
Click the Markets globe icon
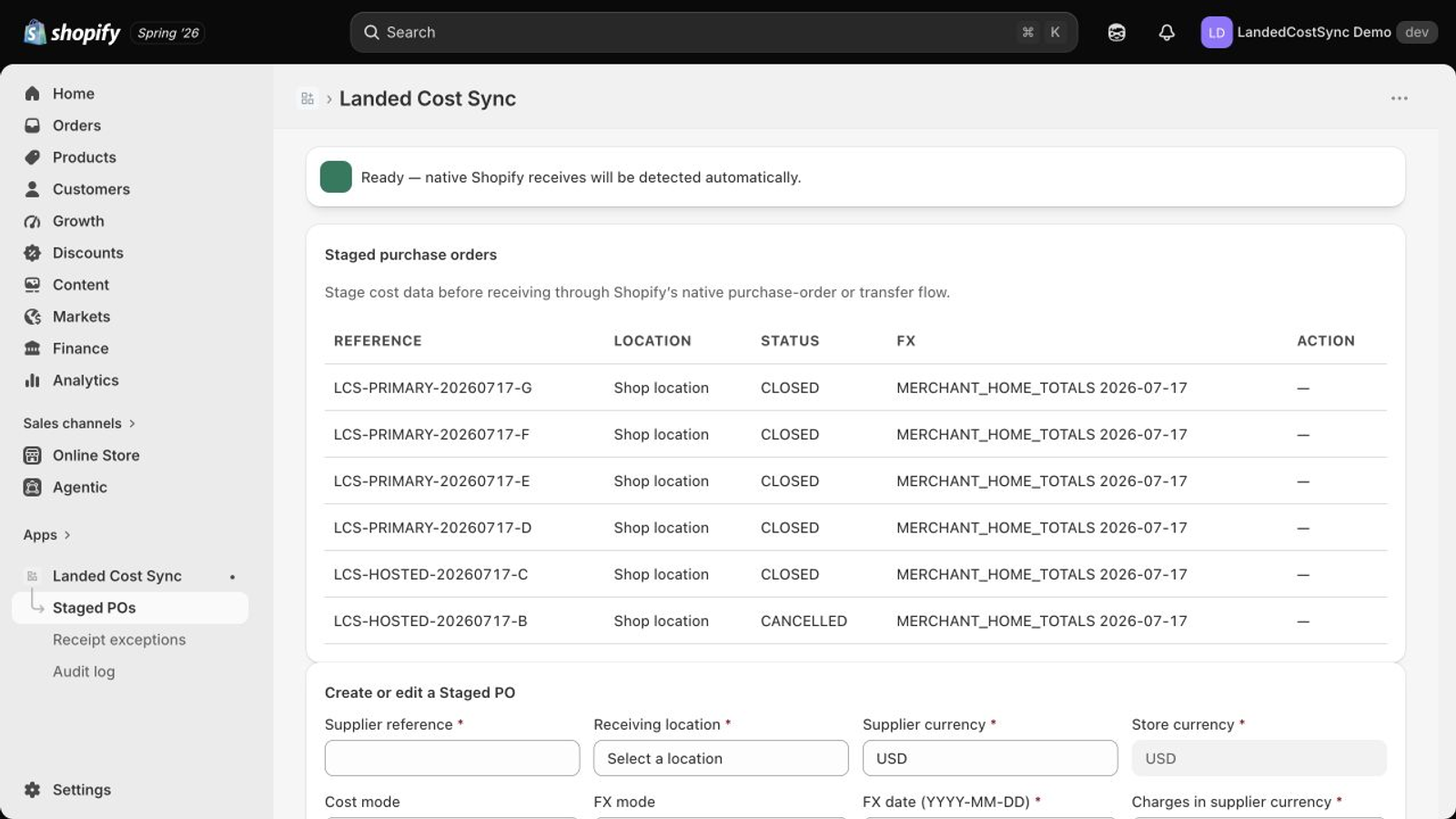pos(33,317)
